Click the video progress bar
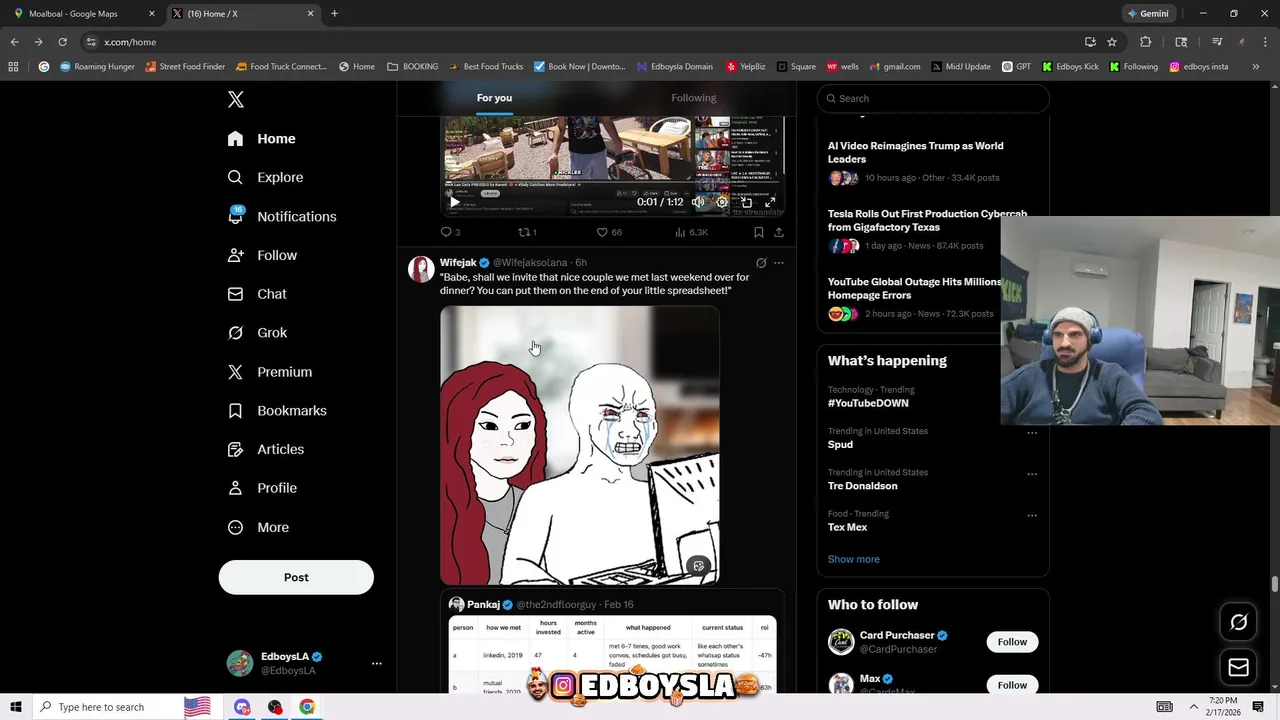The image size is (1280, 720). click(x=612, y=184)
